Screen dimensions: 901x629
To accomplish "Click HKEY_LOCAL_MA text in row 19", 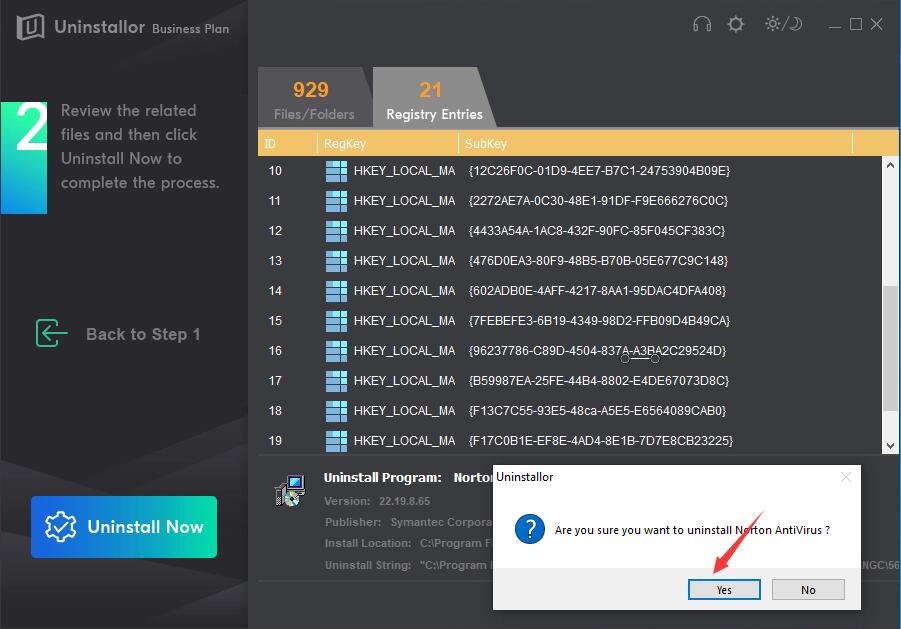I will 405,440.
